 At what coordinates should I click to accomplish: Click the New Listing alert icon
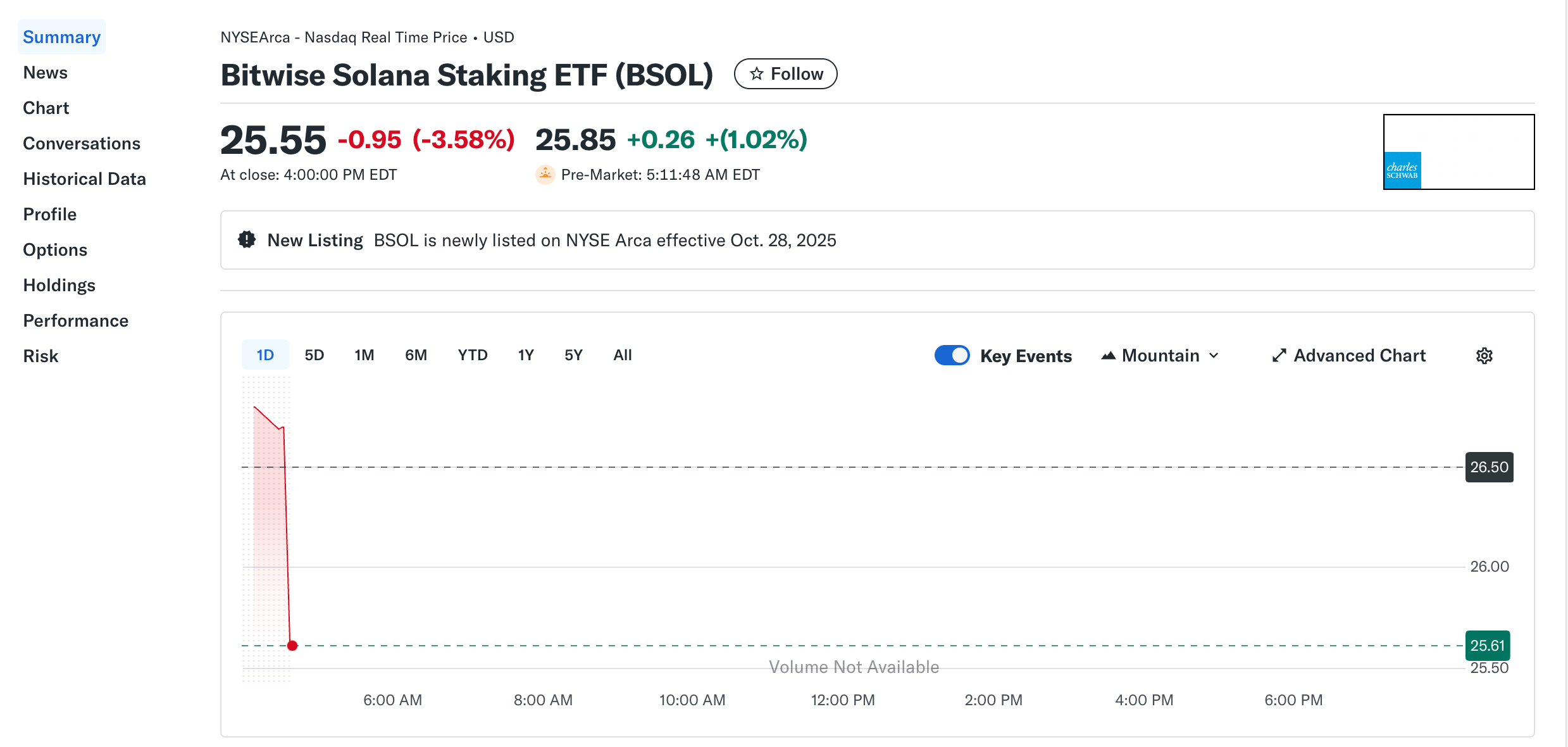(x=246, y=239)
